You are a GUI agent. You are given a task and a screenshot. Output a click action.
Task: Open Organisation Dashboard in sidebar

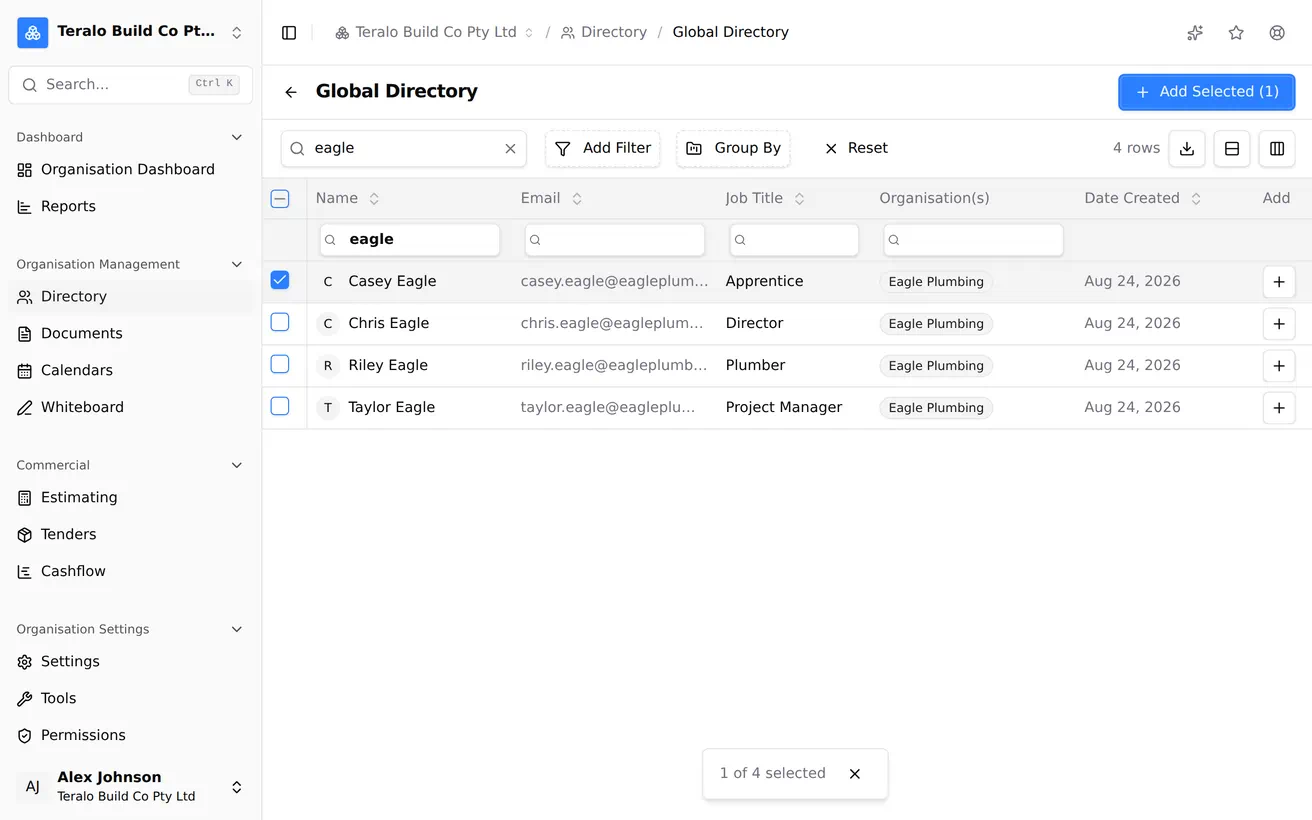pyautogui.click(x=131, y=170)
